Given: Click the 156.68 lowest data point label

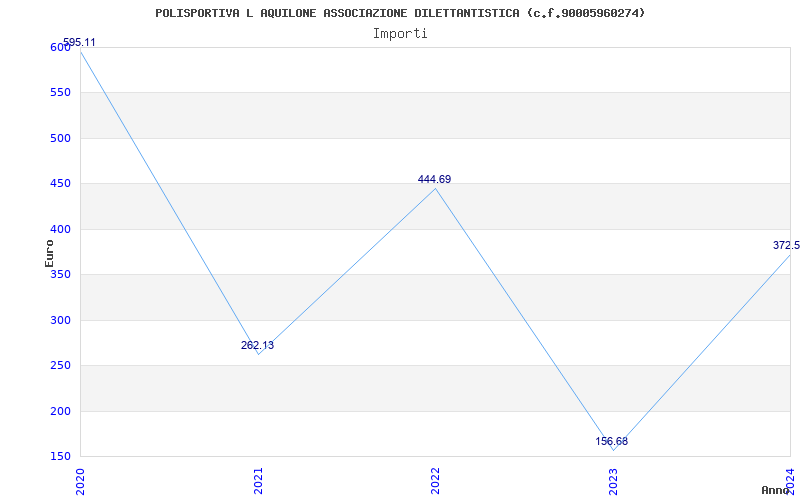Looking at the screenshot, I should tap(612, 441).
